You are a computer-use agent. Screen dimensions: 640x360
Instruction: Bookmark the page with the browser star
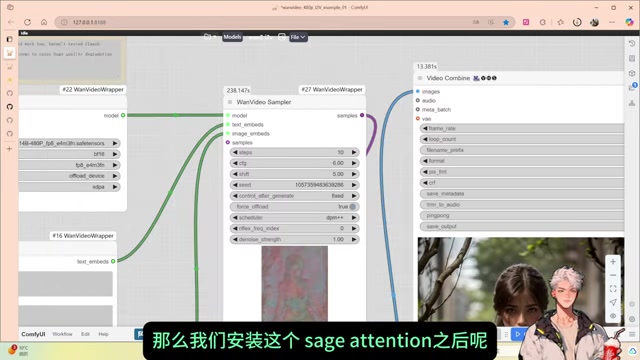coord(506,22)
